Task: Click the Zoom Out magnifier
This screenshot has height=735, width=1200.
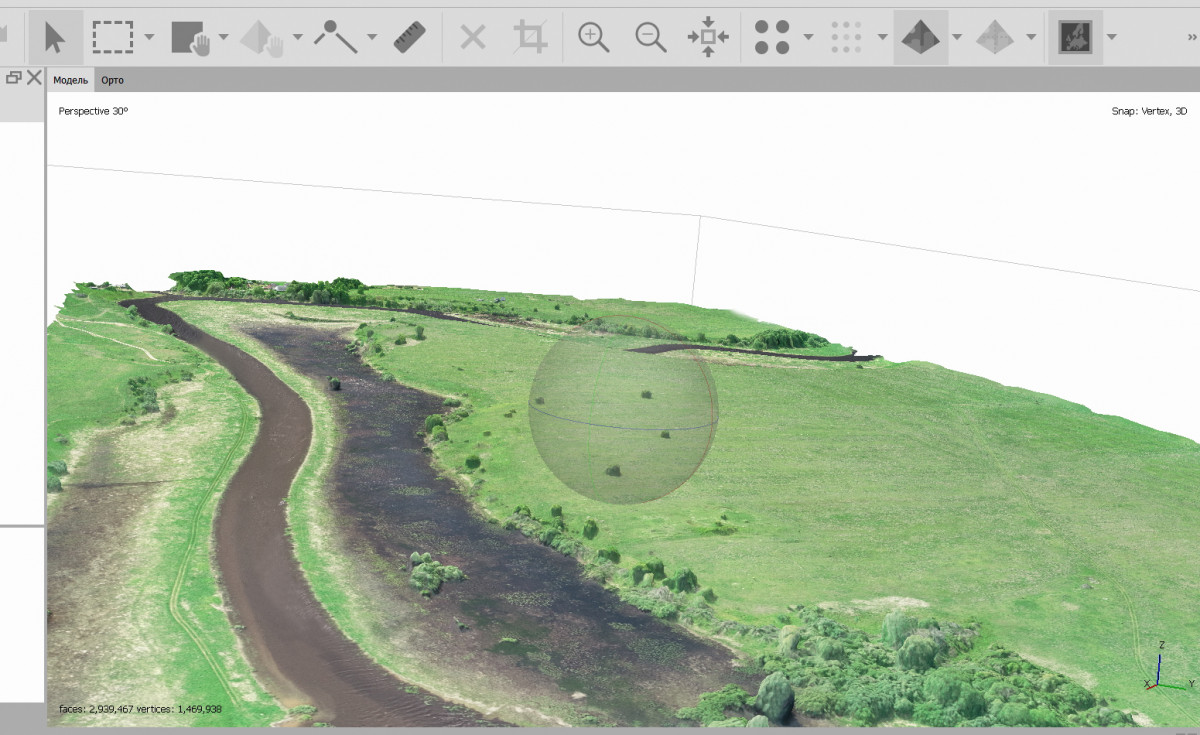Action: pyautogui.click(x=651, y=37)
